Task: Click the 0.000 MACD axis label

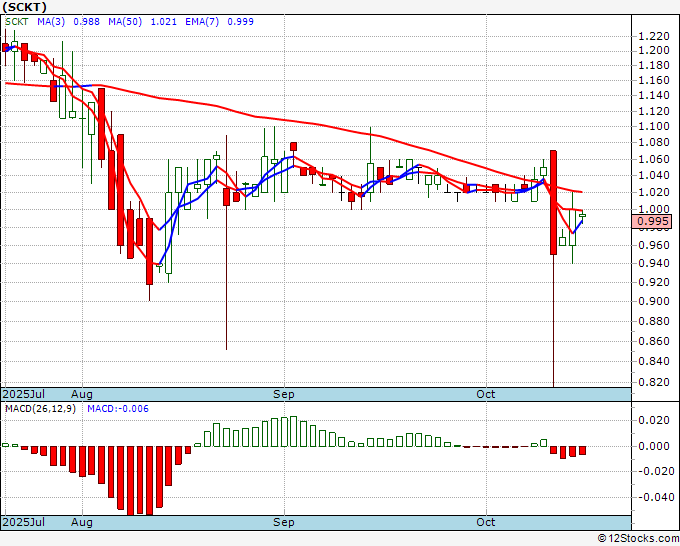Action: coord(654,446)
